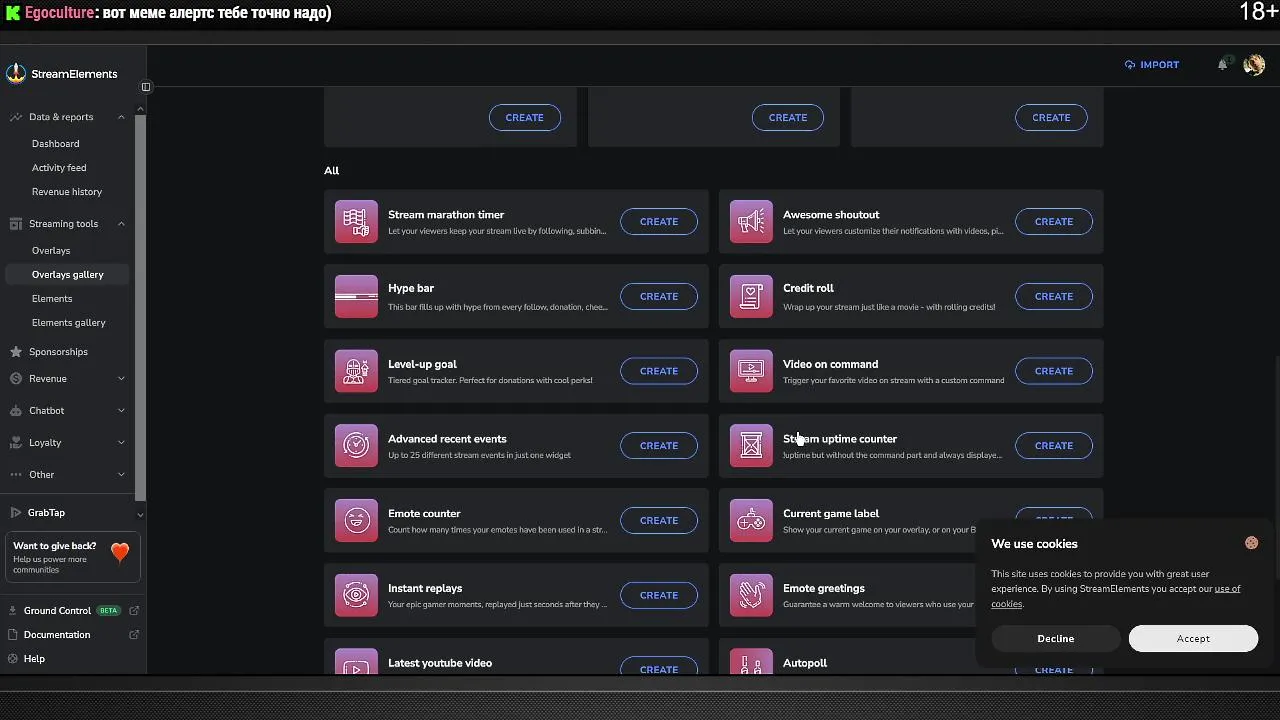
Task: Open the Dashboard page
Action: click(x=55, y=144)
